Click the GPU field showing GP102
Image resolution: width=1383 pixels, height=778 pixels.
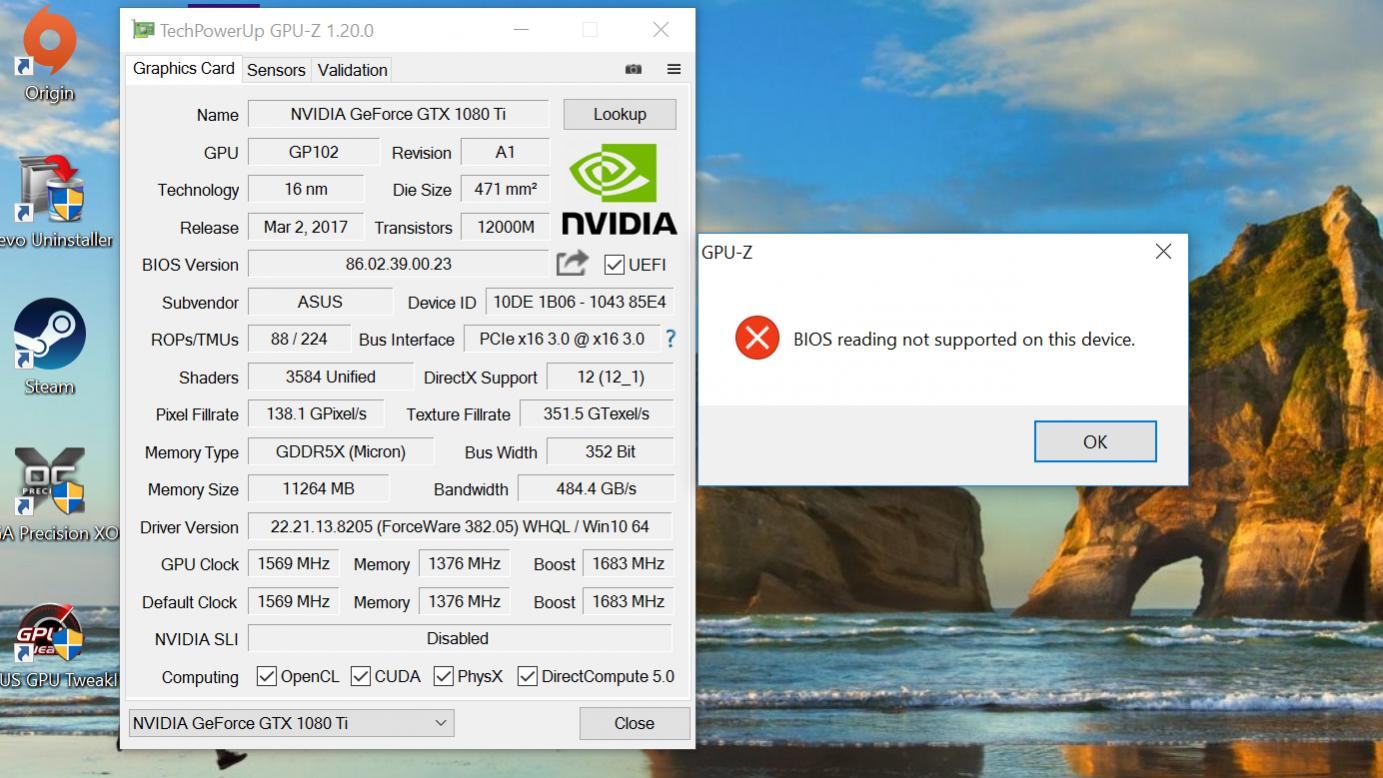coord(313,152)
